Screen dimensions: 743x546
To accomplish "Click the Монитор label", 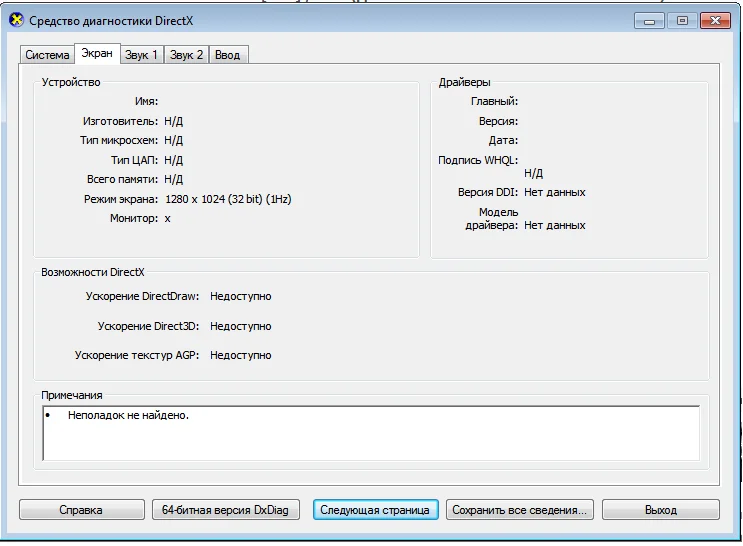I will 134,218.
